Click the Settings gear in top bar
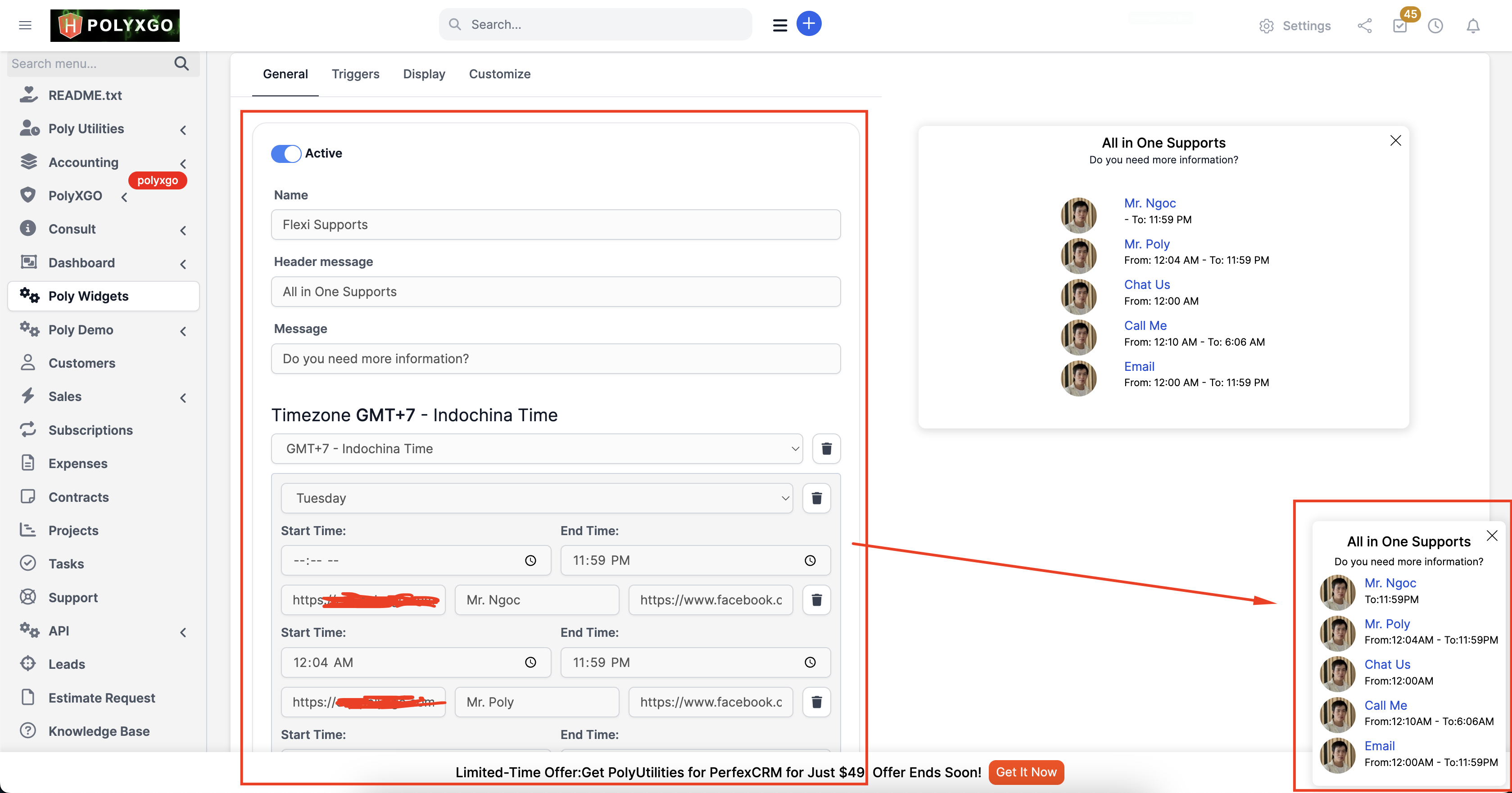The width and height of the screenshot is (1512, 793). coord(1294,26)
